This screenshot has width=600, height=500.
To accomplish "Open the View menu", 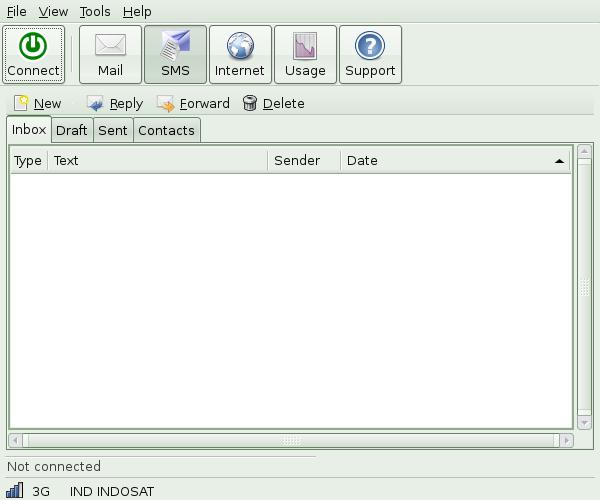I will [x=53, y=11].
